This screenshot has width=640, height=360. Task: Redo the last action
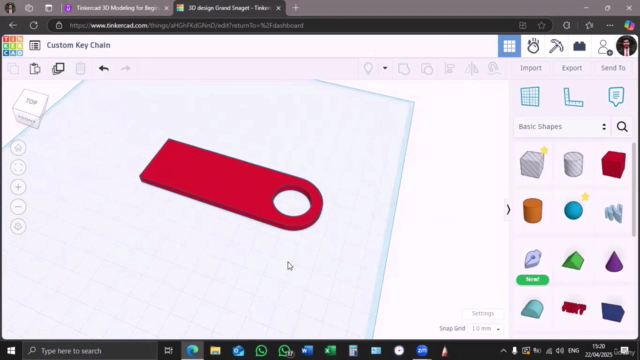coord(126,68)
